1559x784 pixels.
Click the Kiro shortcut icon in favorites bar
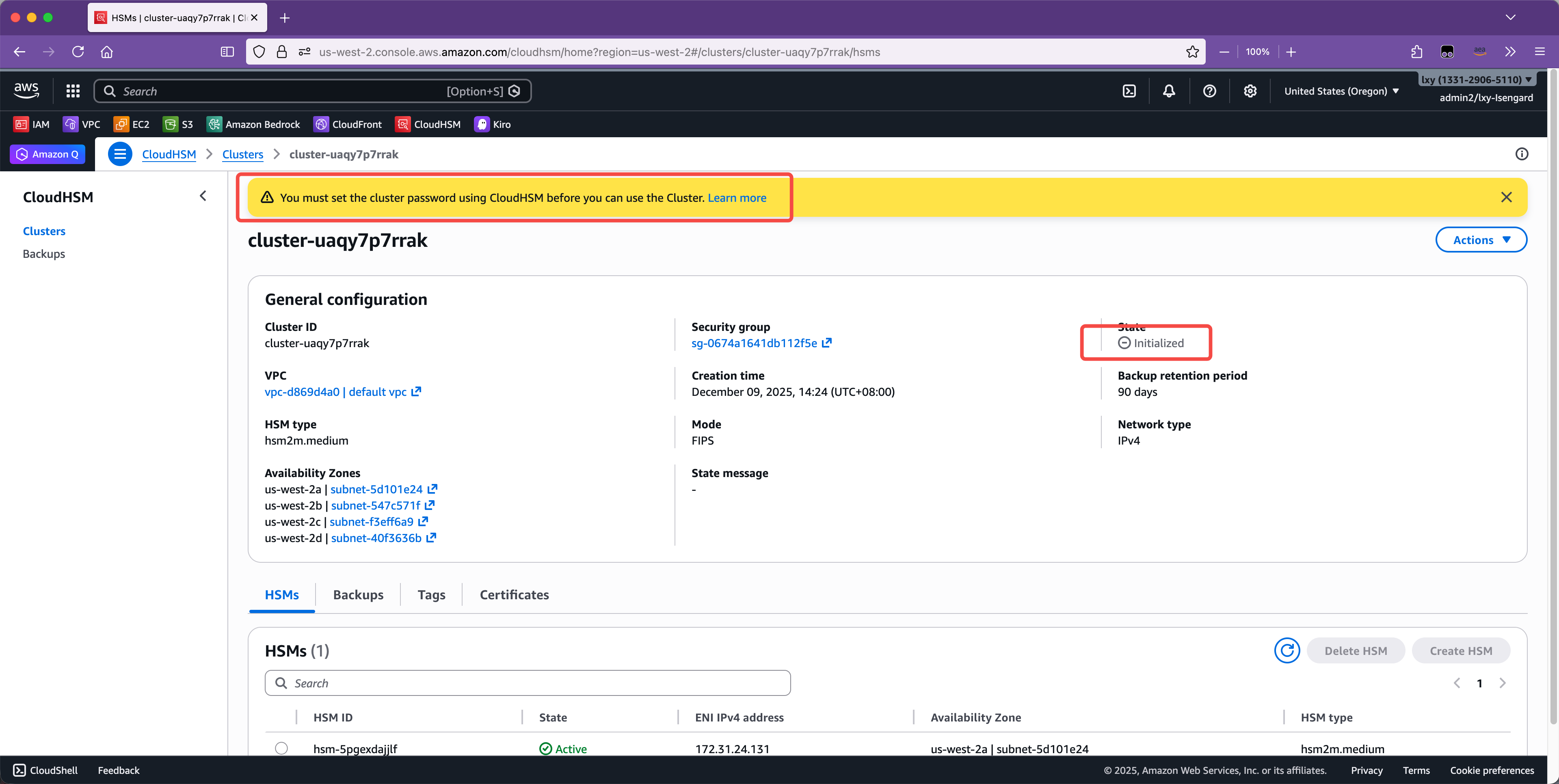click(x=482, y=124)
